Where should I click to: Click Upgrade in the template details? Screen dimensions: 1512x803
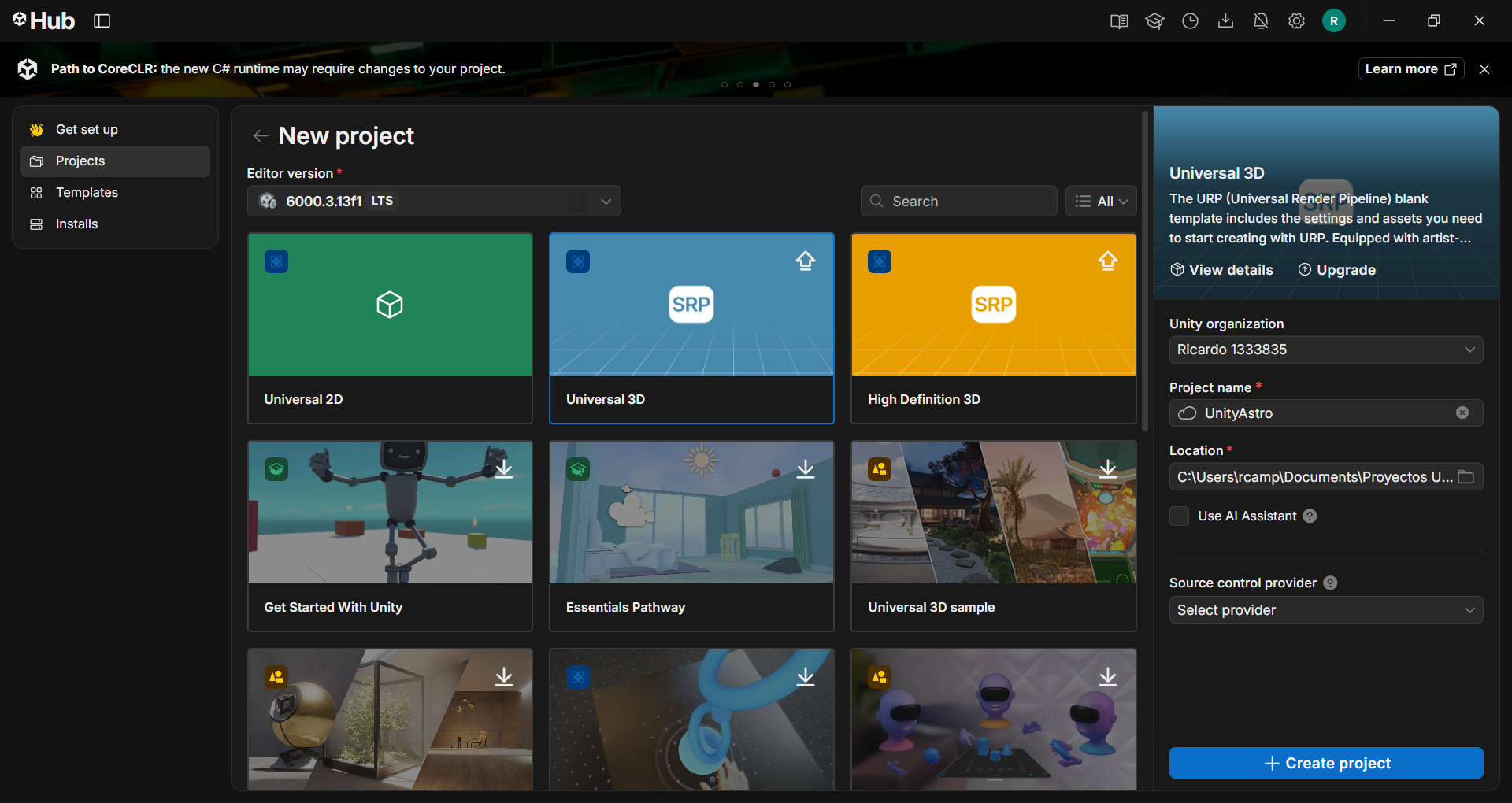pyautogui.click(x=1337, y=269)
